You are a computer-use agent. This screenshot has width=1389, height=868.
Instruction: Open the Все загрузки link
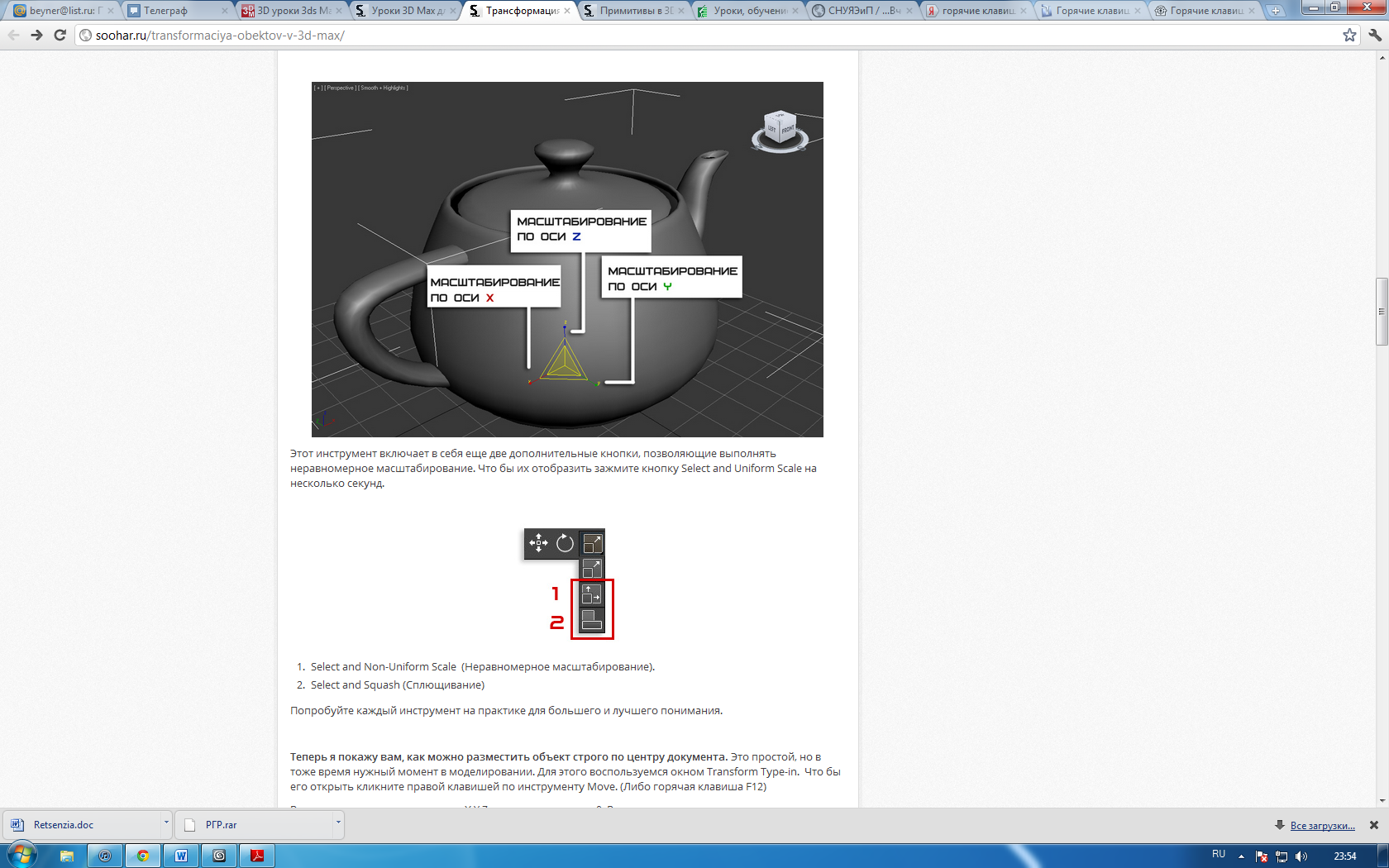tap(1322, 825)
